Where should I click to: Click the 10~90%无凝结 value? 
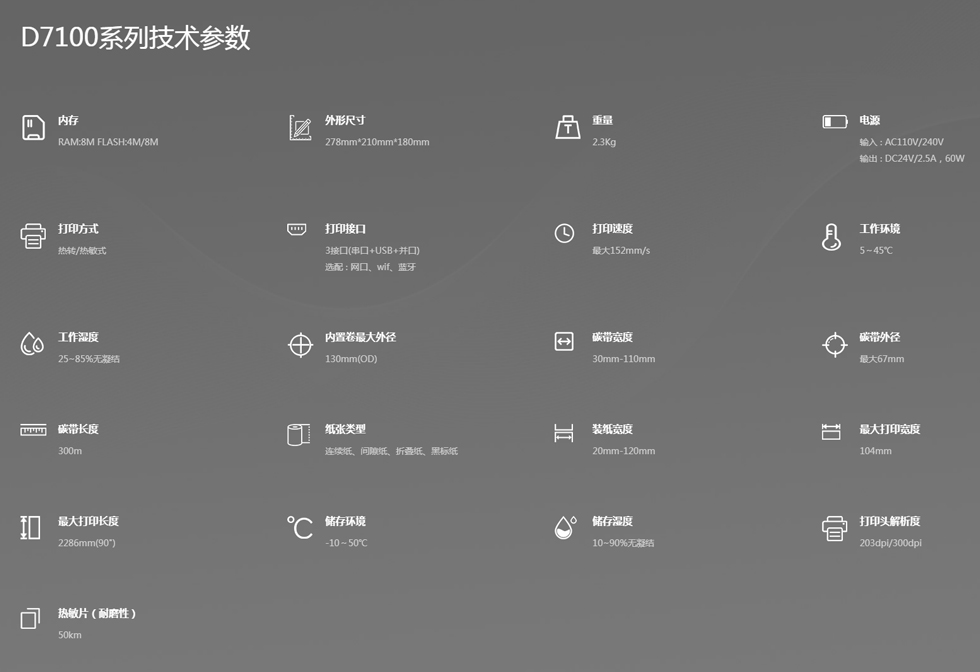[x=623, y=543]
